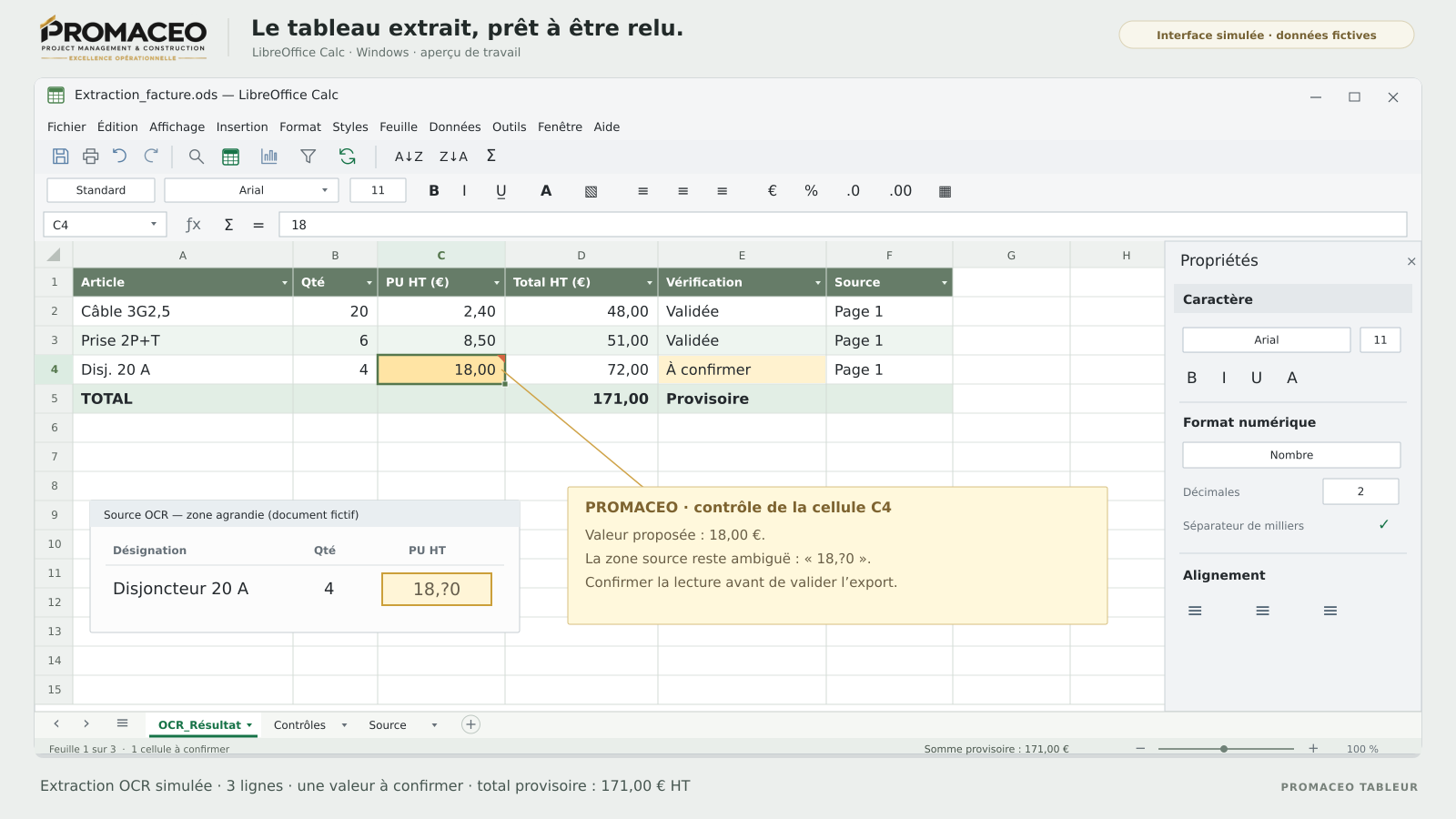
Task: Click the Standard paragraph style box
Action: pos(101,190)
